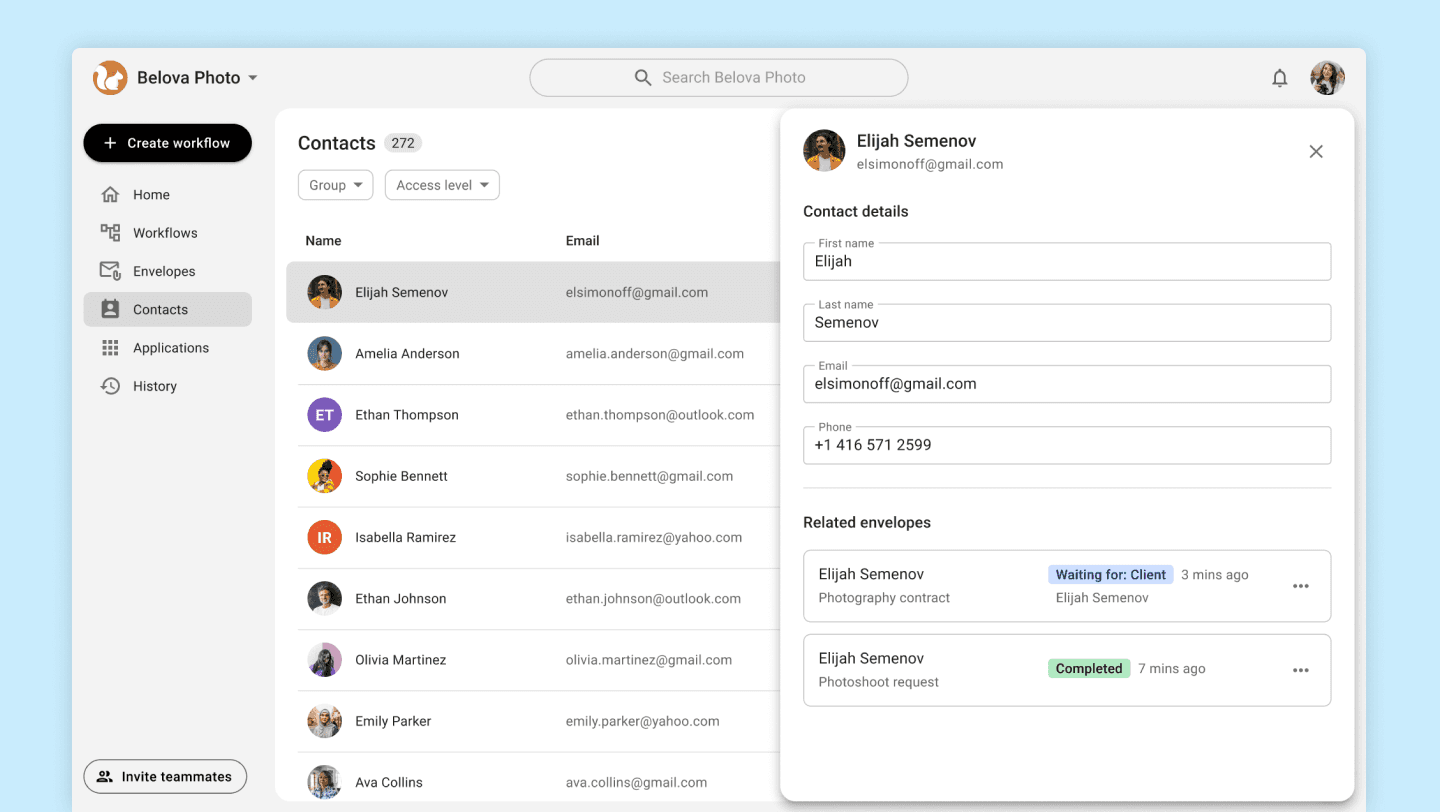This screenshot has height=812, width=1440.
Task: Edit the First name field
Action: pyautogui.click(x=1067, y=262)
